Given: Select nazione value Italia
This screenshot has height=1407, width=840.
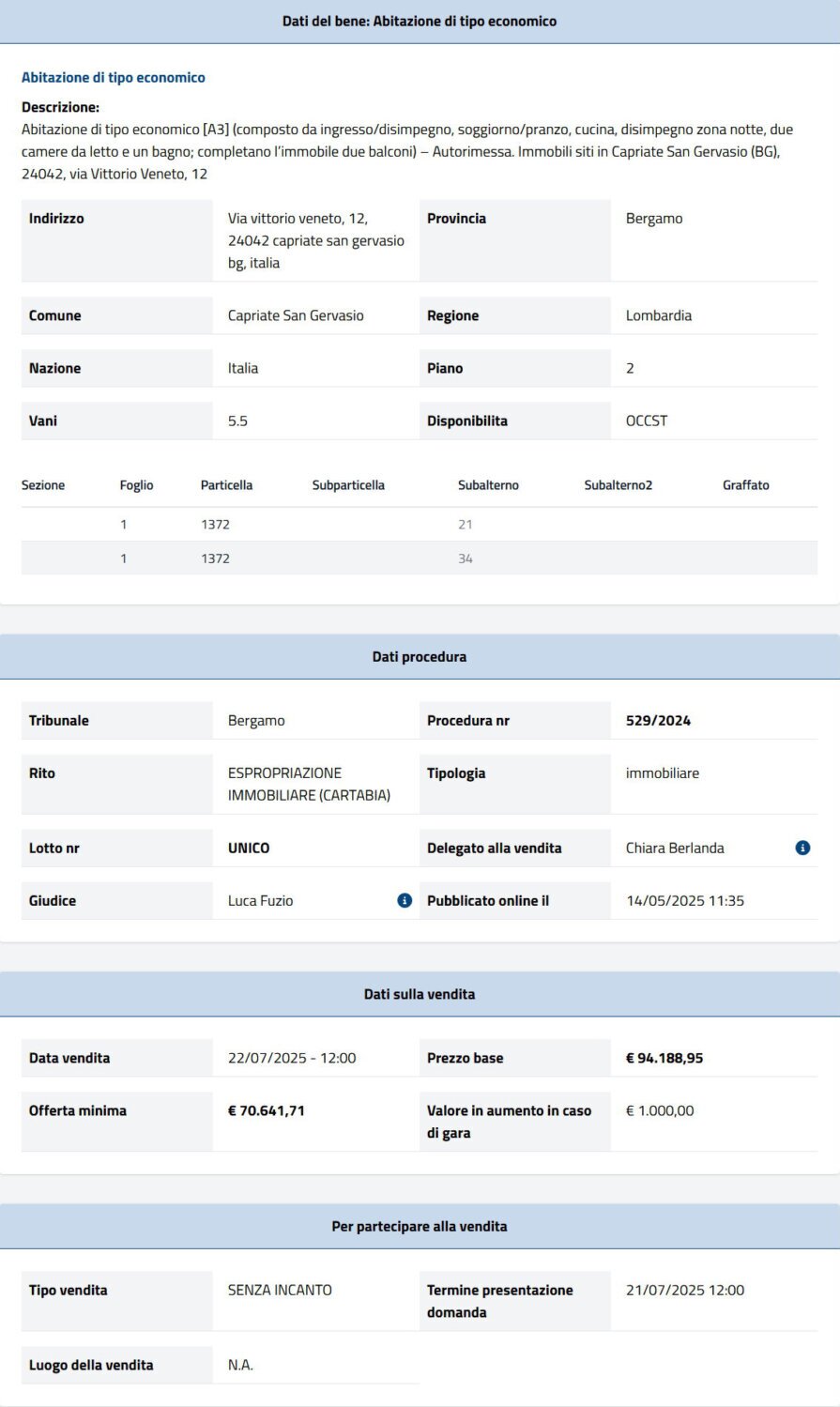Looking at the screenshot, I should coord(243,368).
